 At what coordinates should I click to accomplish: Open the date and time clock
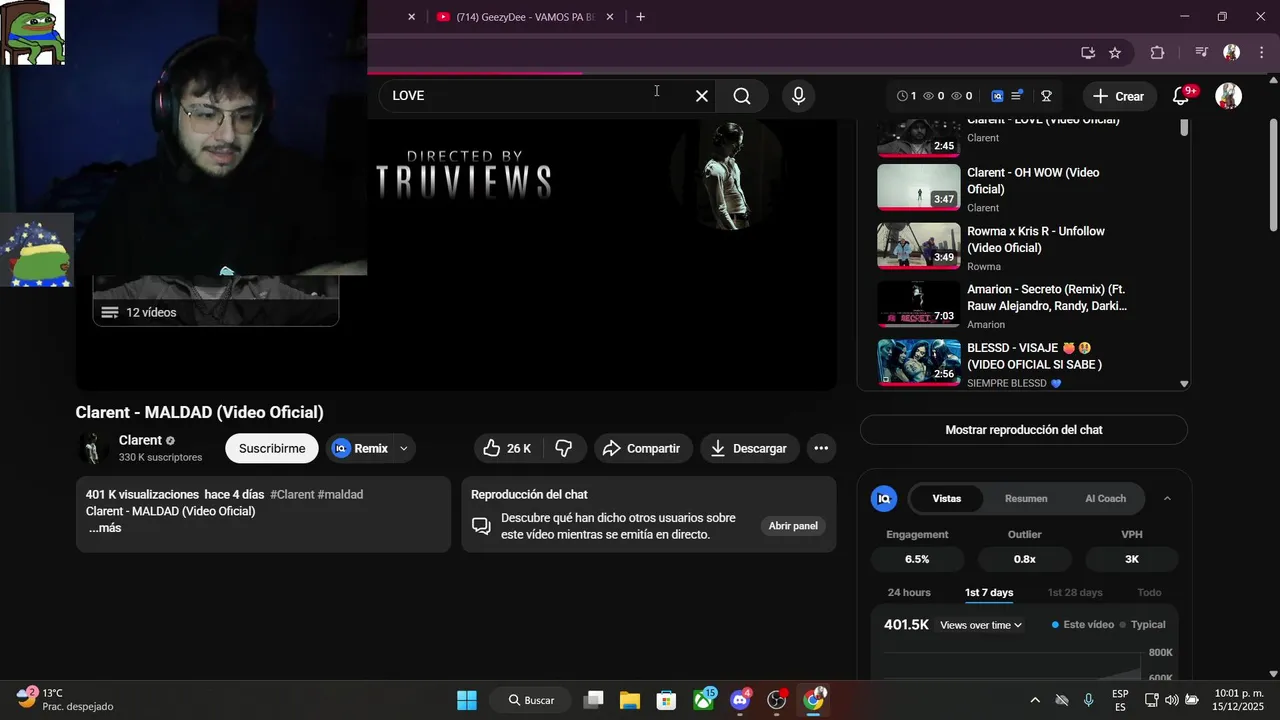[1240, 700]
